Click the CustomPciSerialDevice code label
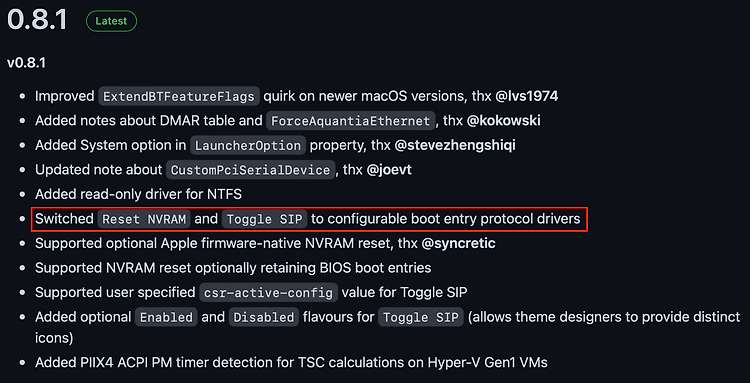Screen dimensions: 750x383 click(x=251, y=170)
